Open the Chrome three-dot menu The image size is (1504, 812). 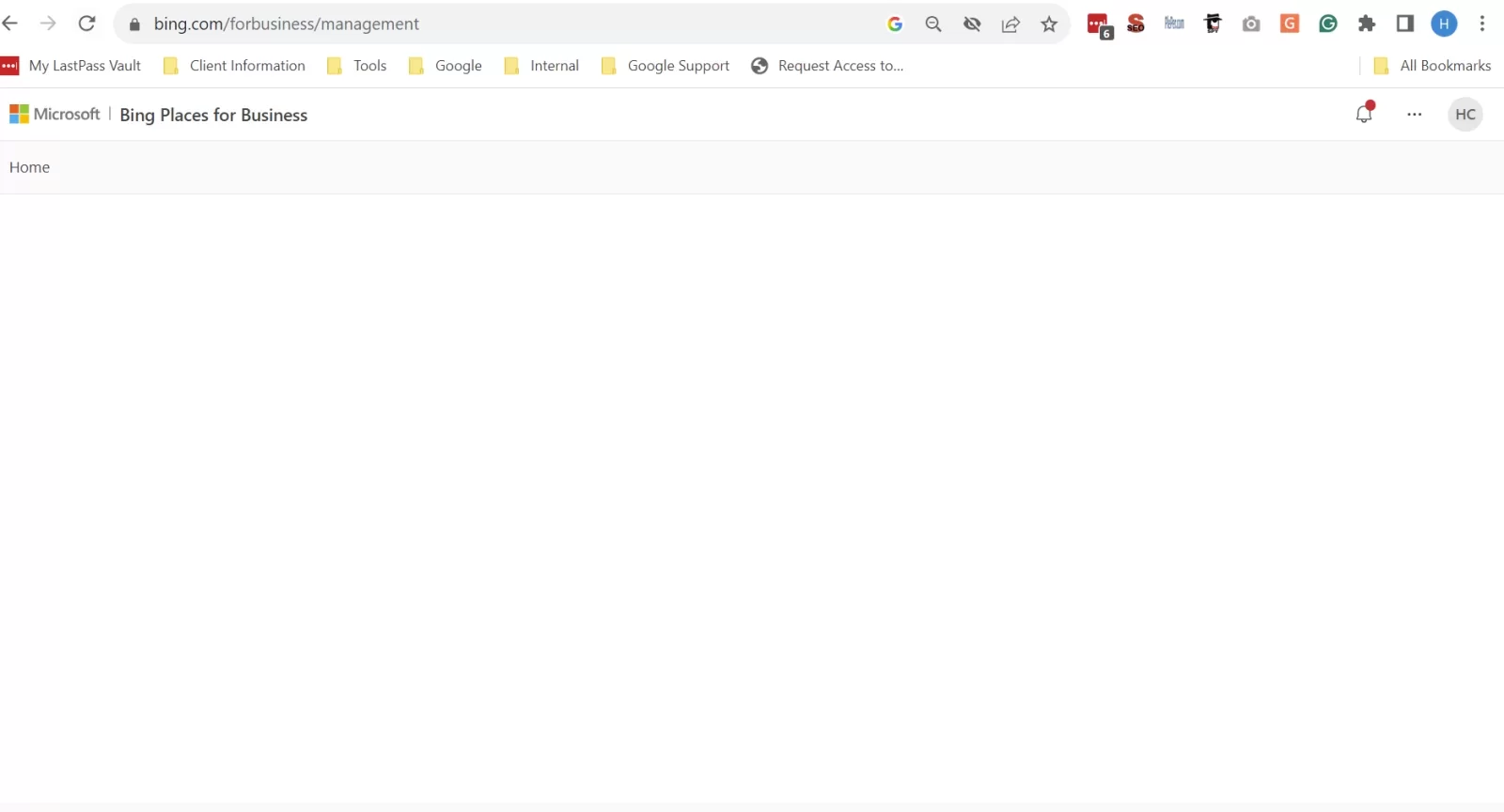tap(1482, 24)
